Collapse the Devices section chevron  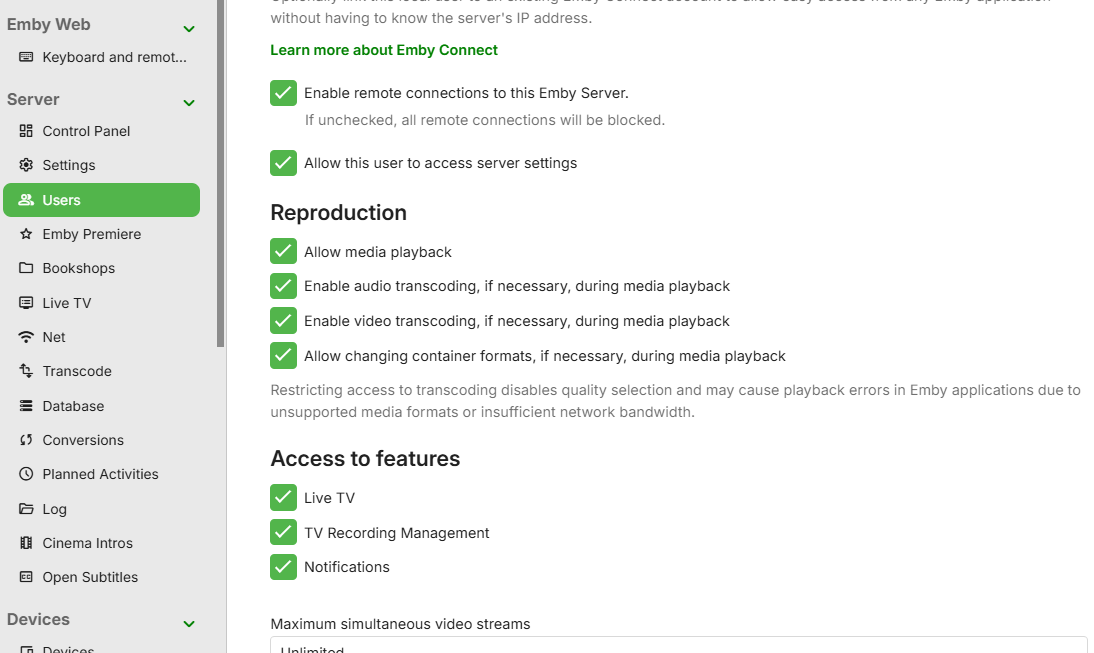pos(189,623)
